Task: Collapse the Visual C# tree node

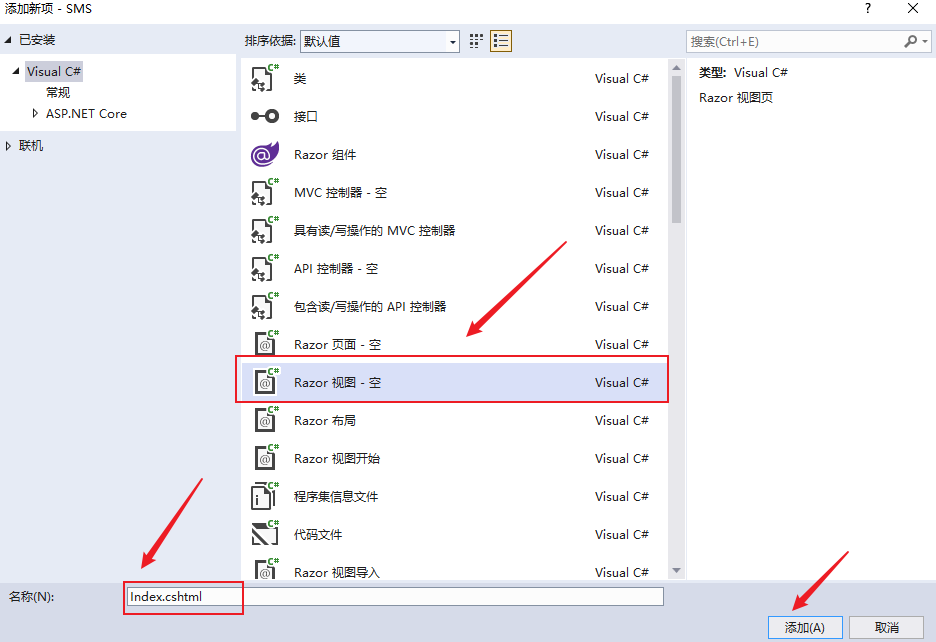Action: pos(16,71)
